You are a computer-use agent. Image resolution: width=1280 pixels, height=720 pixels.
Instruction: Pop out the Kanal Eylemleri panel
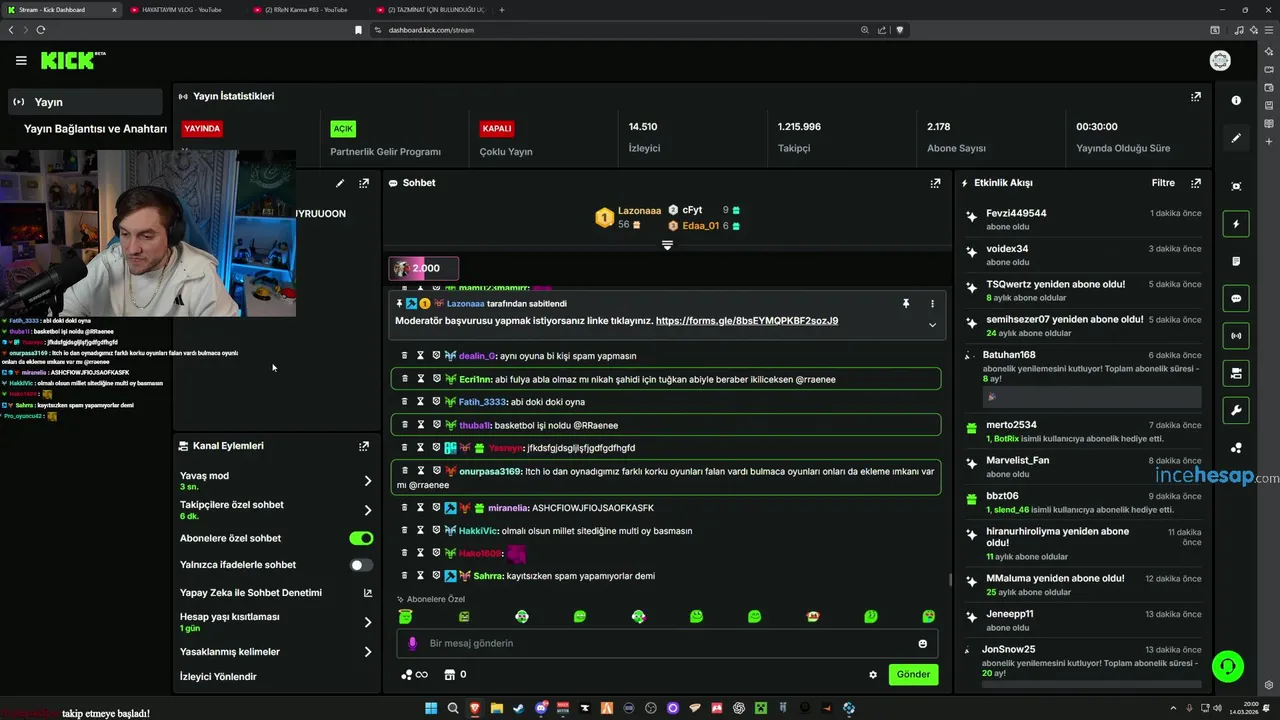click(x=364, y=446)
